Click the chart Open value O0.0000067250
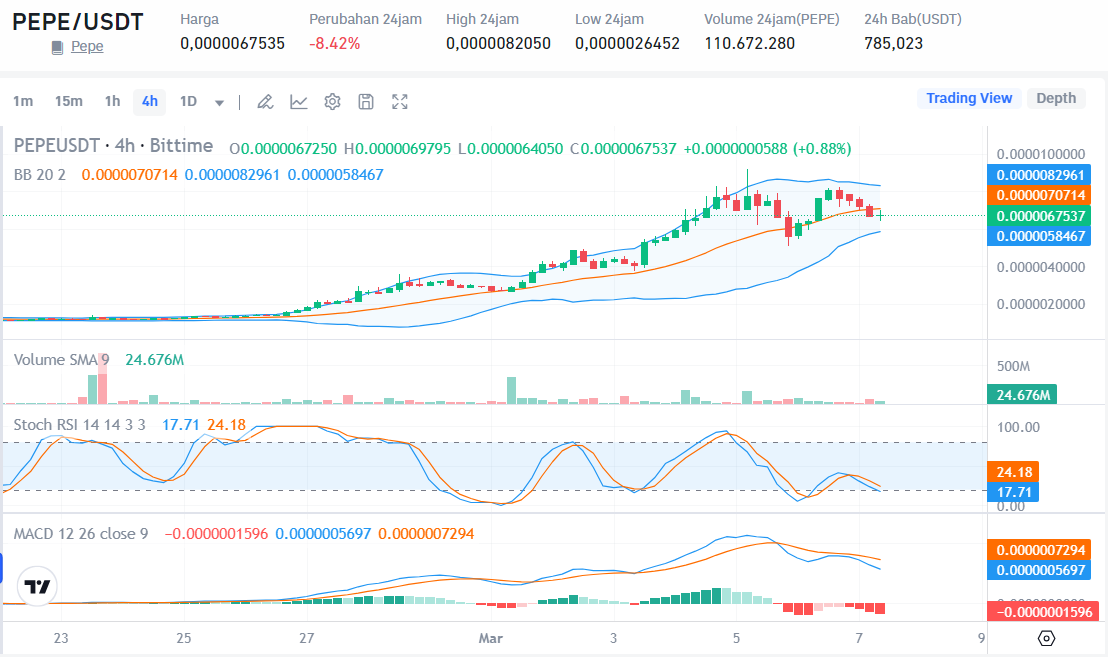 point(283,149)
